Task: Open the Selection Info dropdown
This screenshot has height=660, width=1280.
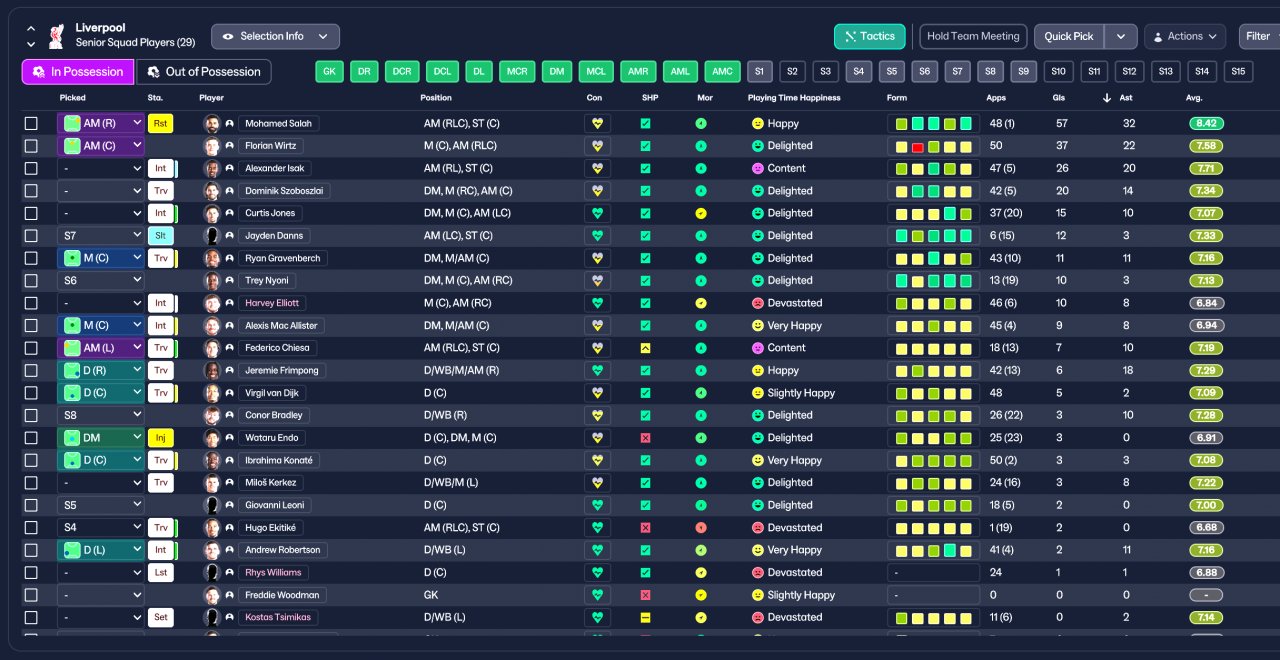Action: click(x=275, y=36)
